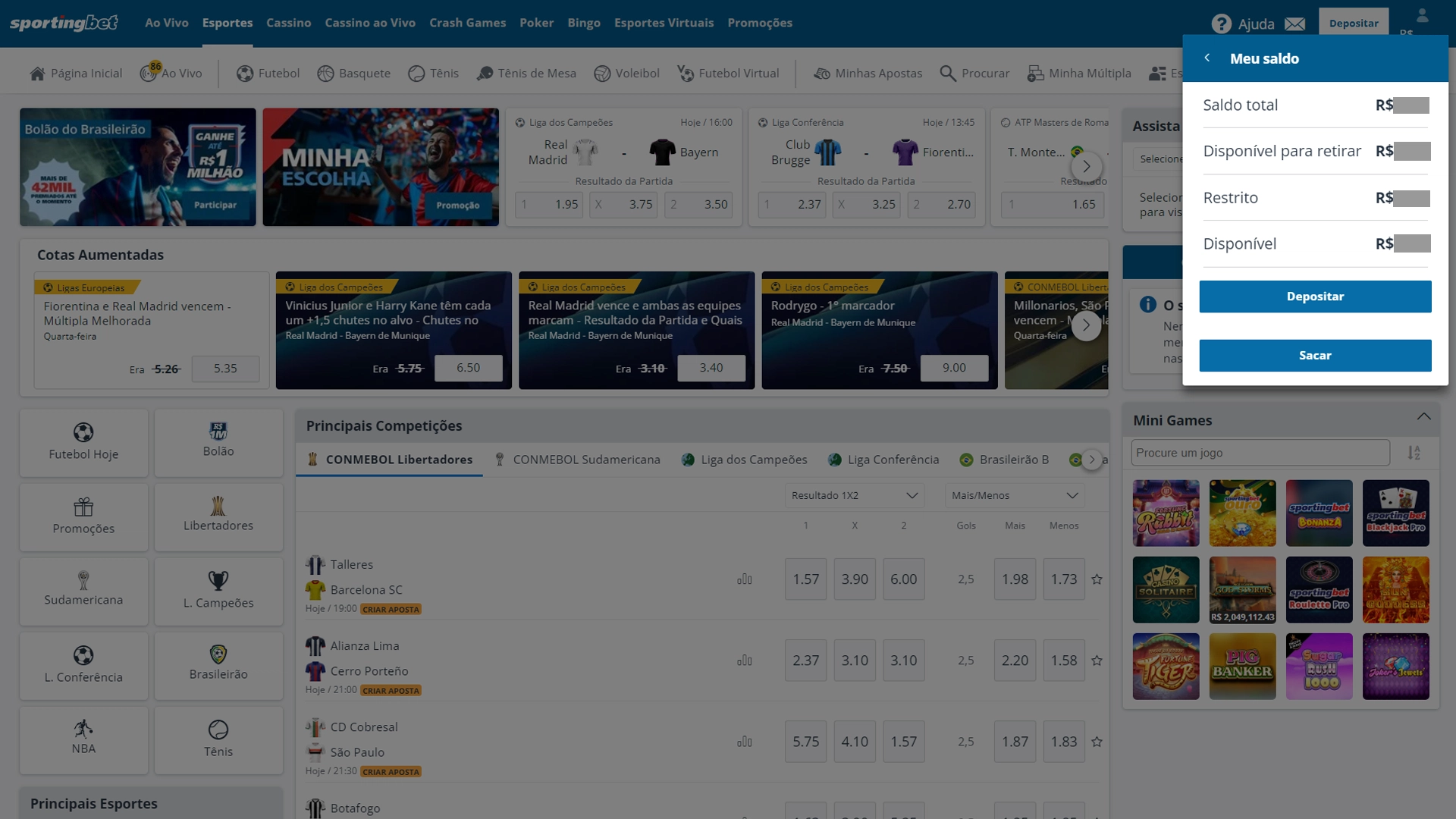Open Minha Múltipla bet builder

[x=1079, y=74]
